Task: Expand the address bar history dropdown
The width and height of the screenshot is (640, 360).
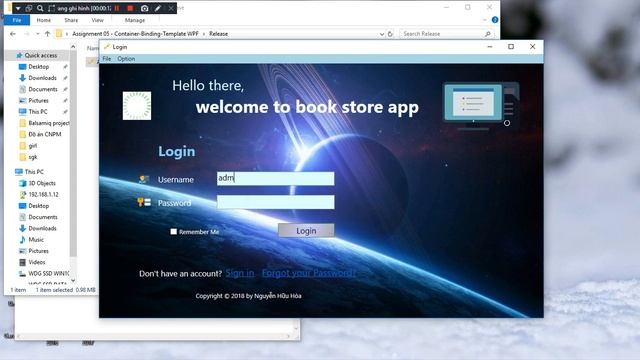Action: (x=382, y=34)
